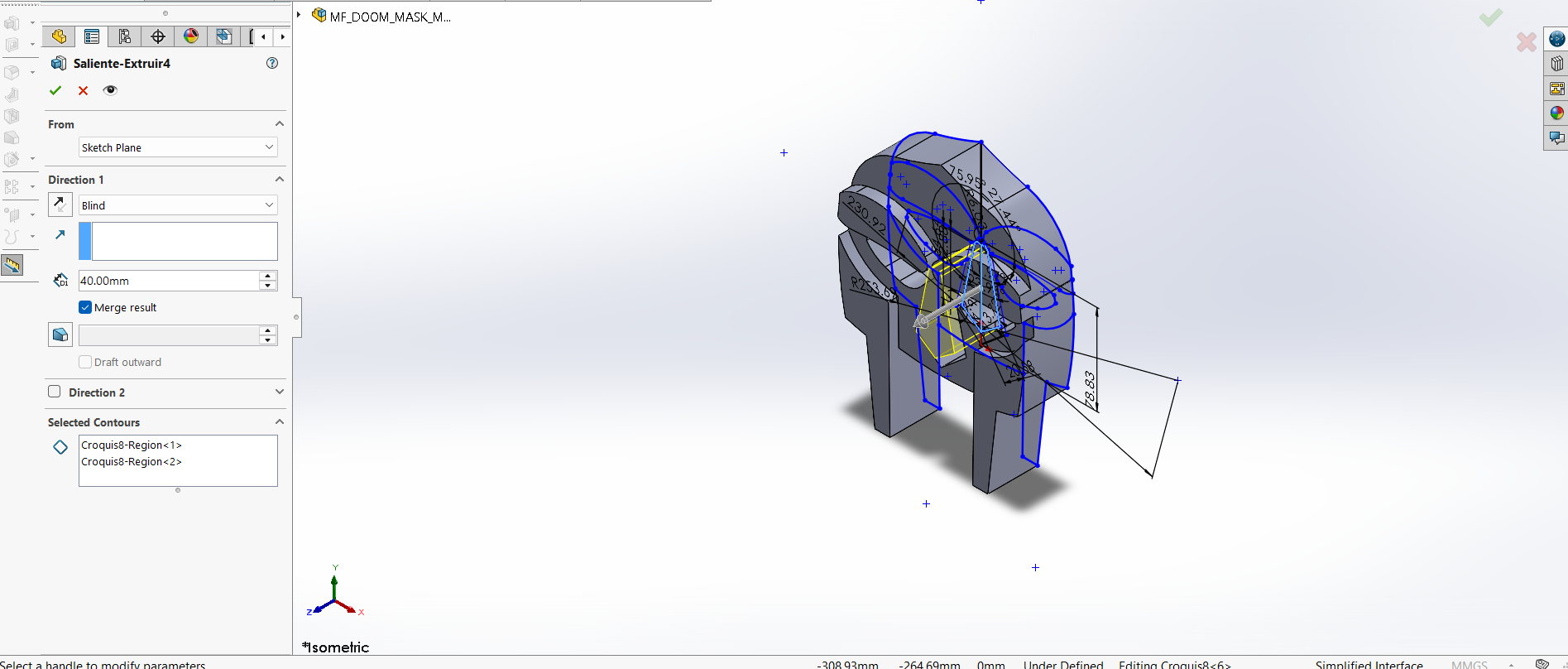
Task: Click the MMGS unit system in status bar
Action: coord(1470,664)
